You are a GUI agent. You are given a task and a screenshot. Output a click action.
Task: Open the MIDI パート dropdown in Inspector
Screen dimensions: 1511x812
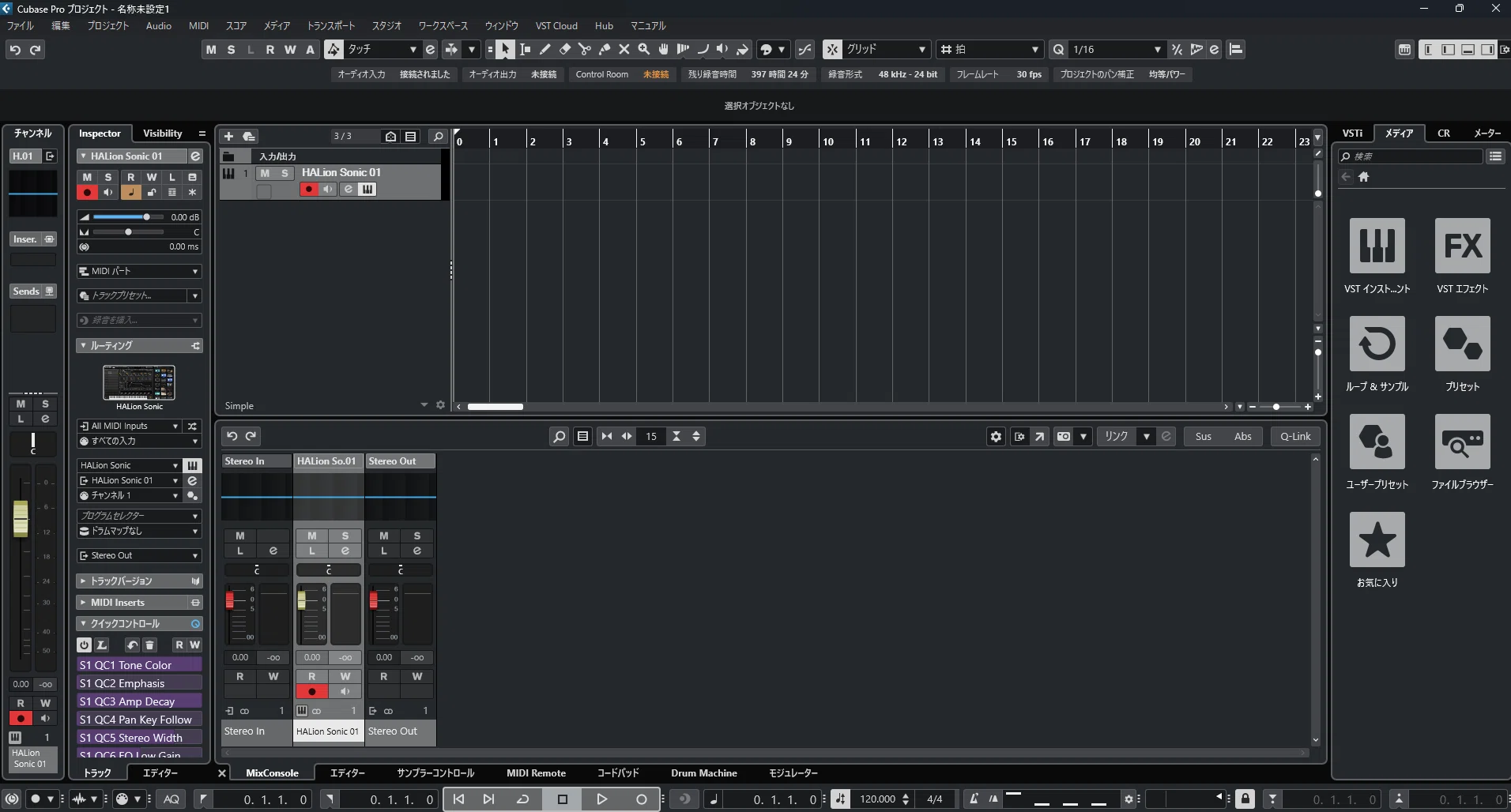[x=140, y=271]
